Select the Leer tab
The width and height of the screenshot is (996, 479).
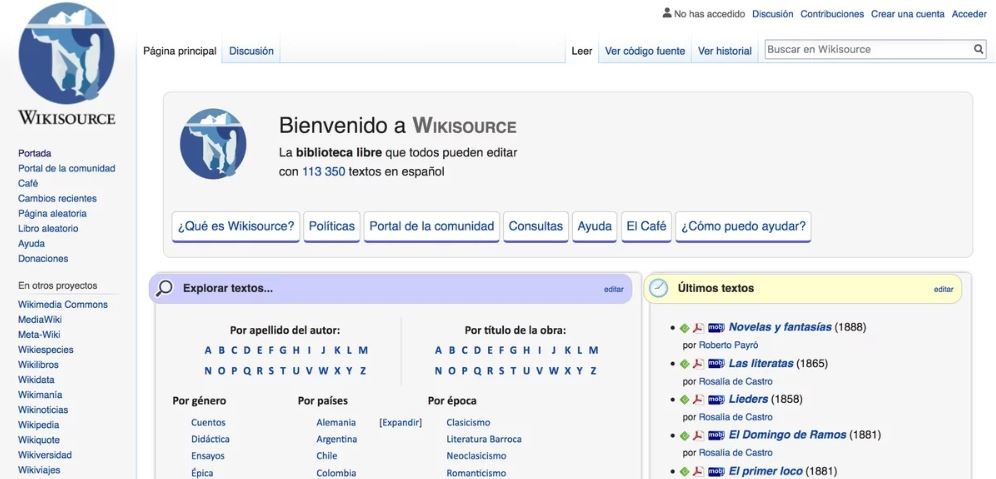click(x=582, y=51)
